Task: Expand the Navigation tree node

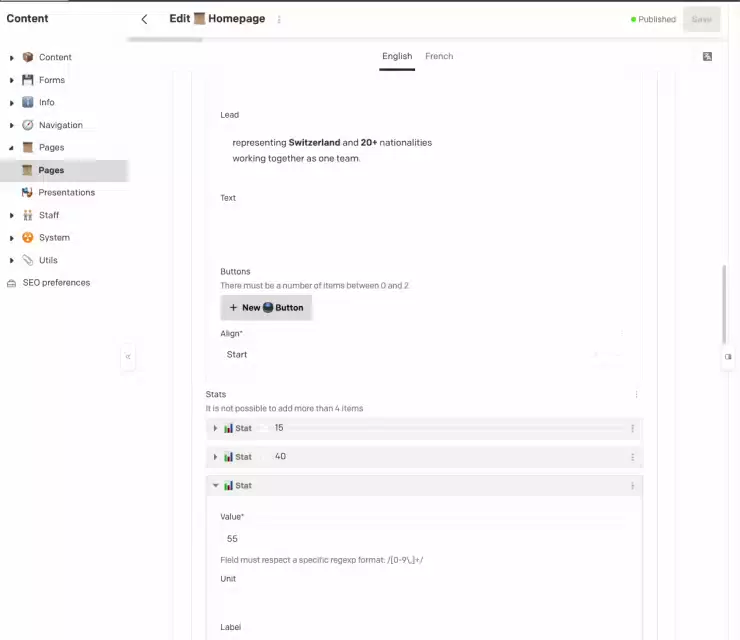Action: (12, 126)
